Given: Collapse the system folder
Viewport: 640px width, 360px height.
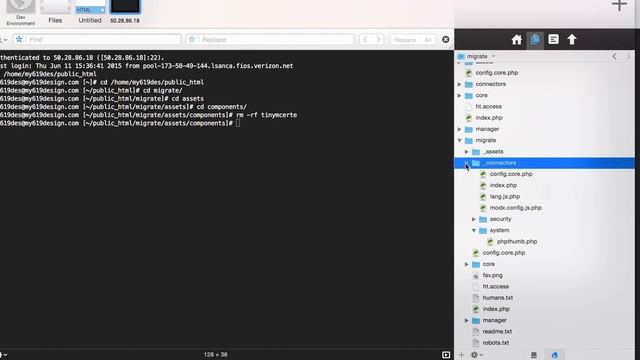Looking at the screenshot, I should click(474, 231).
